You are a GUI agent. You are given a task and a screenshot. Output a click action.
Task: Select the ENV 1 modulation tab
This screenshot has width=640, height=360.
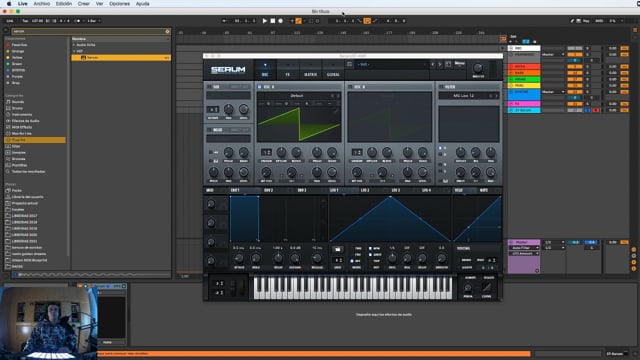click(235, 190)
